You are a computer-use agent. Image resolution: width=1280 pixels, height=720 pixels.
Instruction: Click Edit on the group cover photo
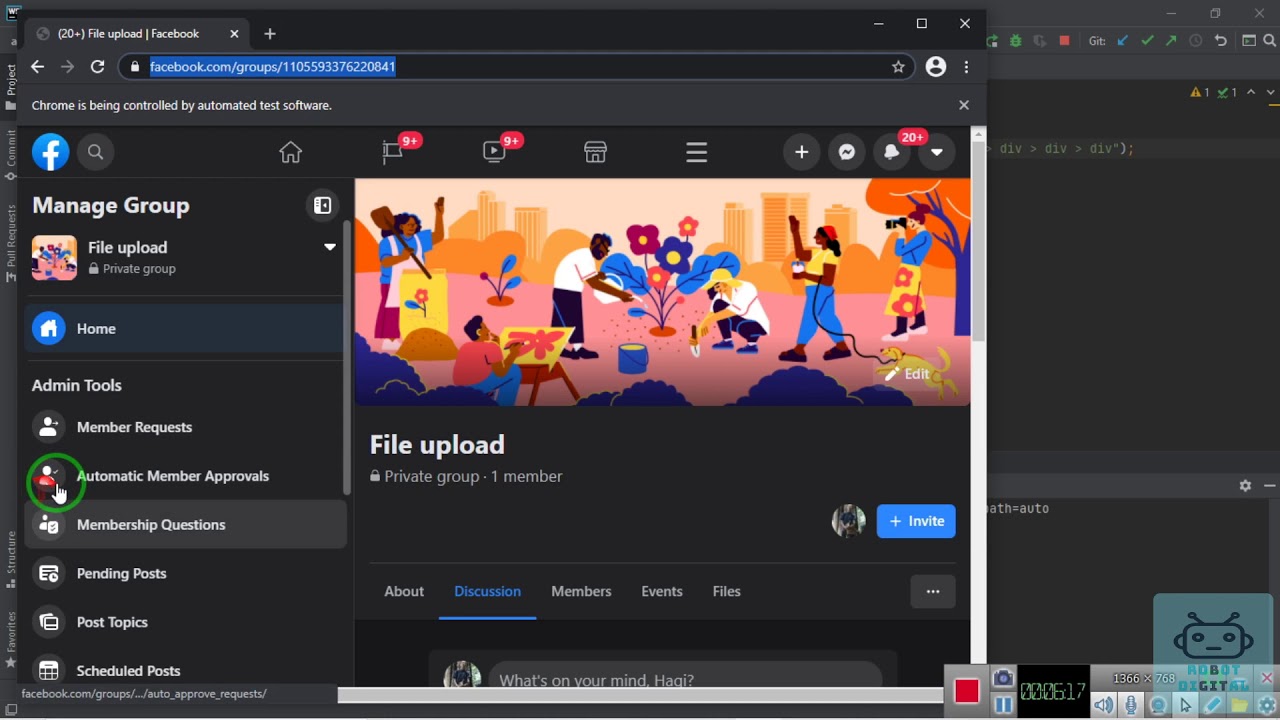tap(907, 374)
